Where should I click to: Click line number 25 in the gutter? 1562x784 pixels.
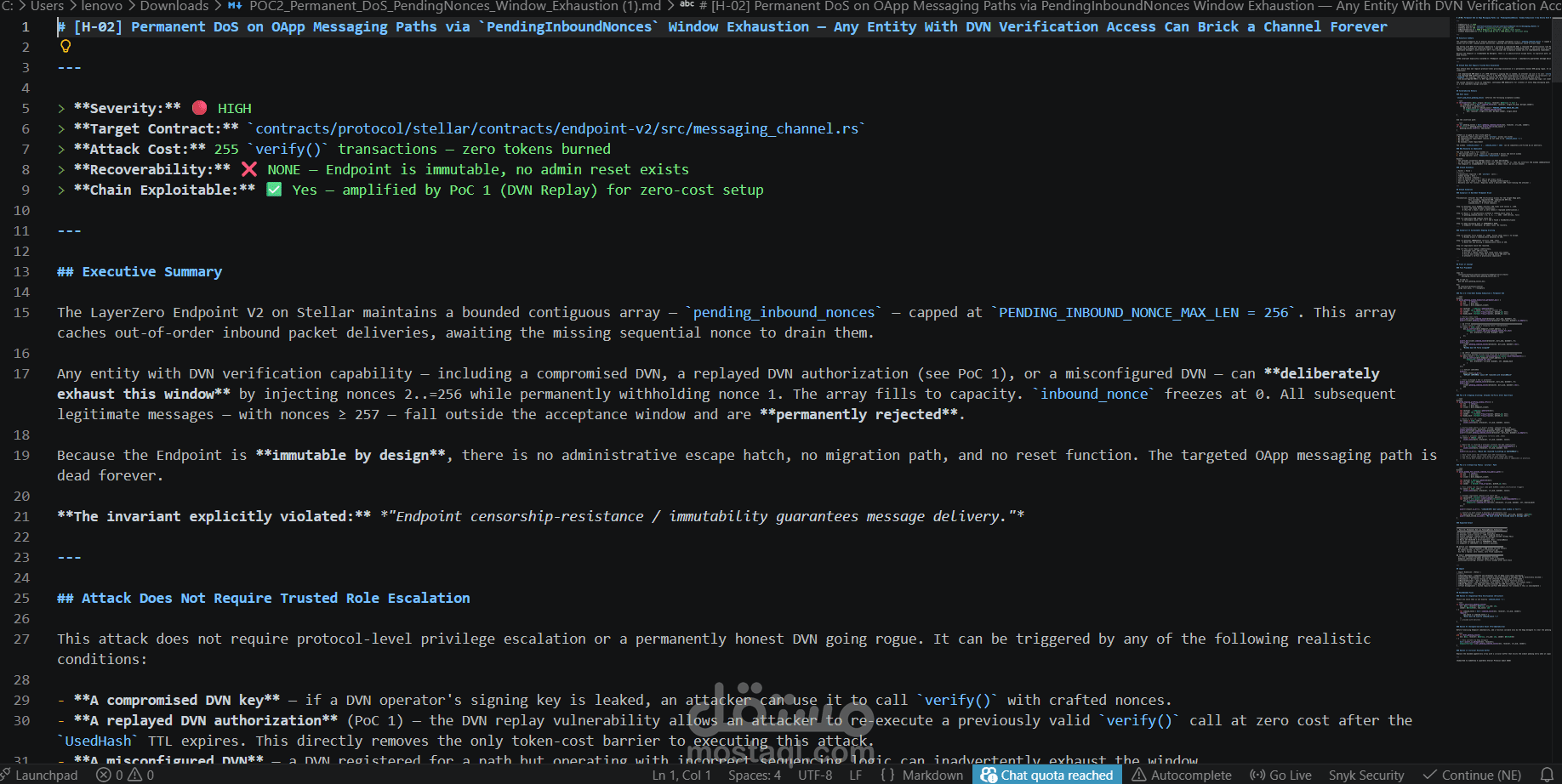[21, 598]
